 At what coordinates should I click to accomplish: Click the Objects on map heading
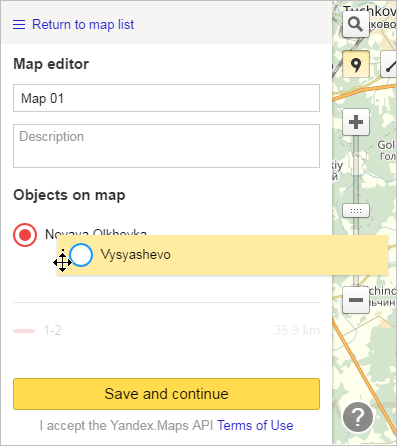point(69,195)
